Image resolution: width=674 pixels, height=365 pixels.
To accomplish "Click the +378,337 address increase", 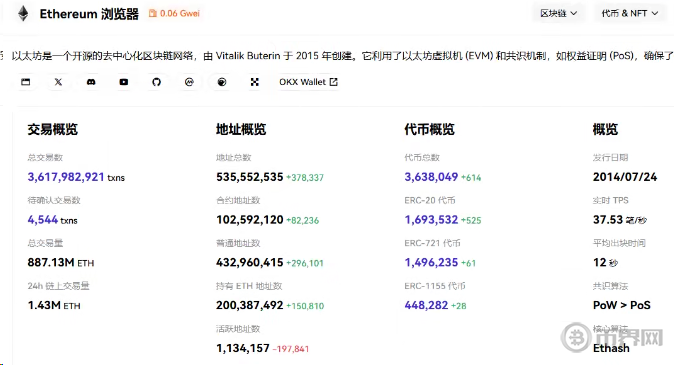I will point(305,178).
